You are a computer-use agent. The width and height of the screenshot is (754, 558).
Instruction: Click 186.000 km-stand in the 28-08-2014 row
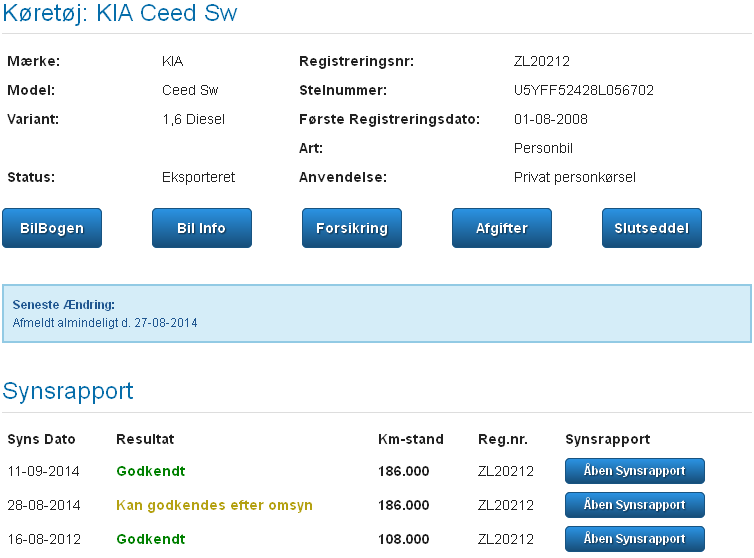[403, 506]
